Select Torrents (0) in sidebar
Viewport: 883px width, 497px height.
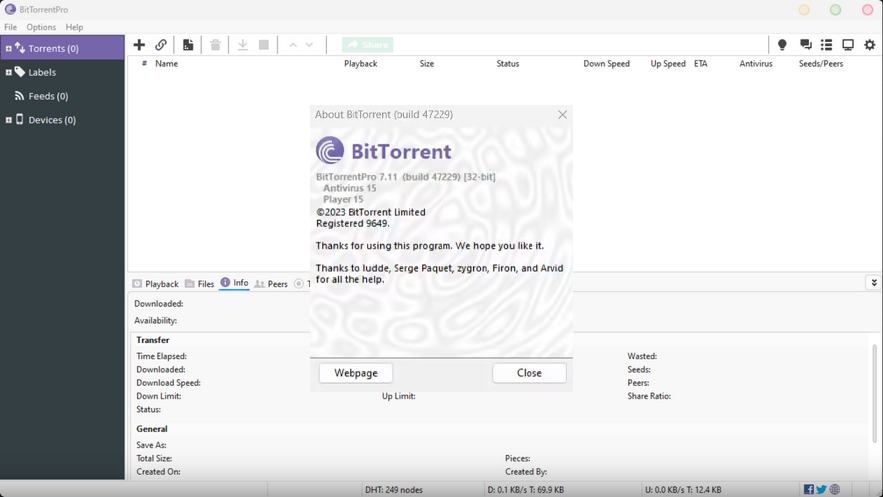coord(63,48)
